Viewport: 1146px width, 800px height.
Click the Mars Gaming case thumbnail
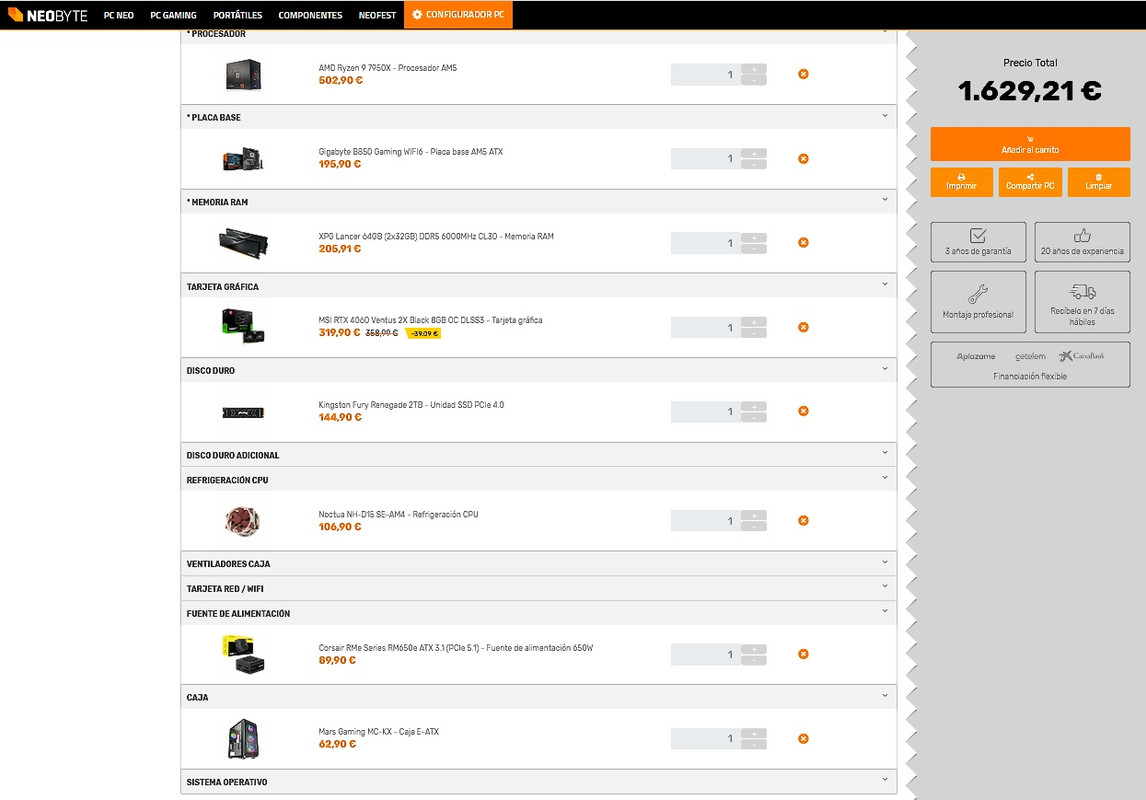(243, 739)
